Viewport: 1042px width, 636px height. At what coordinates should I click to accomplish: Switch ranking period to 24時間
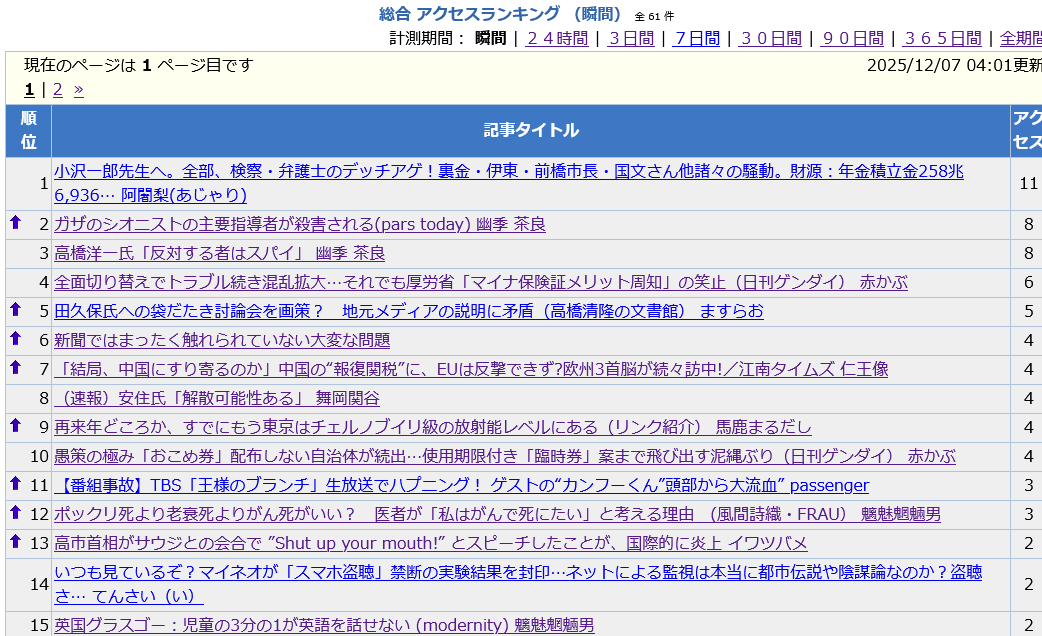click(557, 38)
